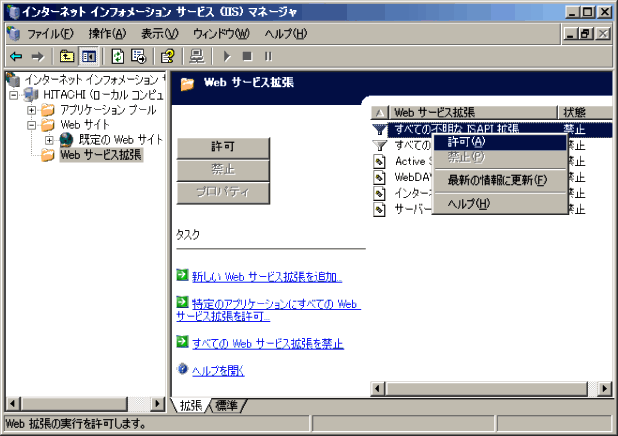The width and height of the screenshot is (618, 436).
Task: Open the 操作(A) menu
Action: (x=107, y=34)
